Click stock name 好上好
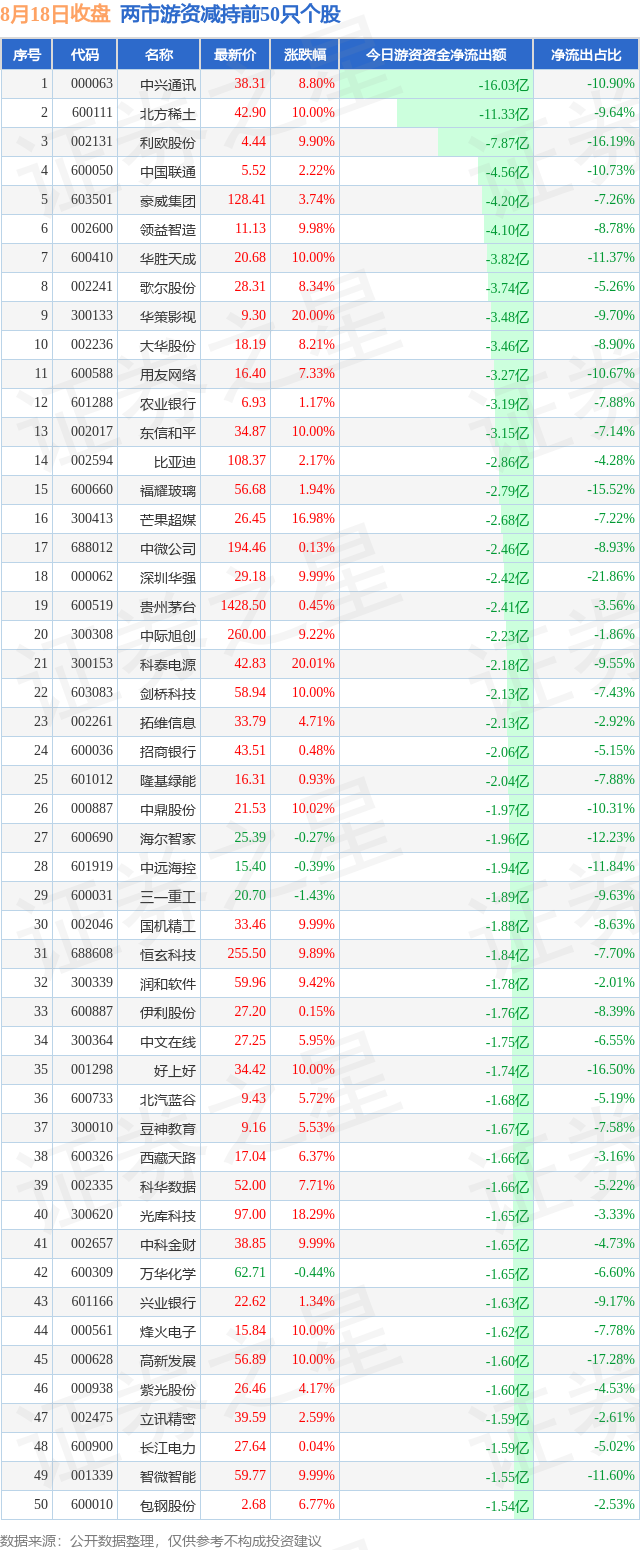This screenshot has height=1550, width=640. pyautogui.click(x=175, y=1071)
